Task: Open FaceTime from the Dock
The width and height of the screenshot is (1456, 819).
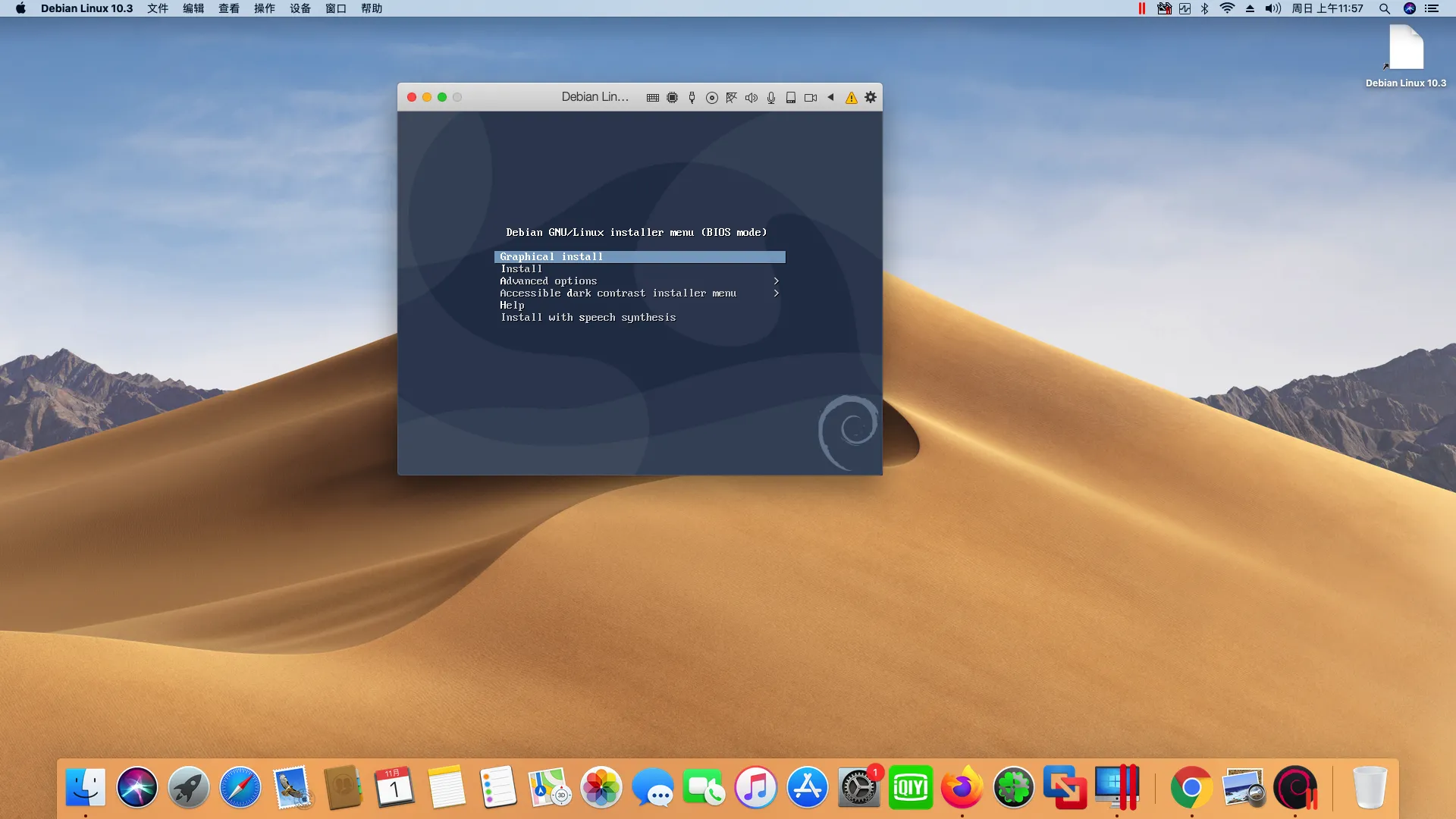Action: pos(704,787)
